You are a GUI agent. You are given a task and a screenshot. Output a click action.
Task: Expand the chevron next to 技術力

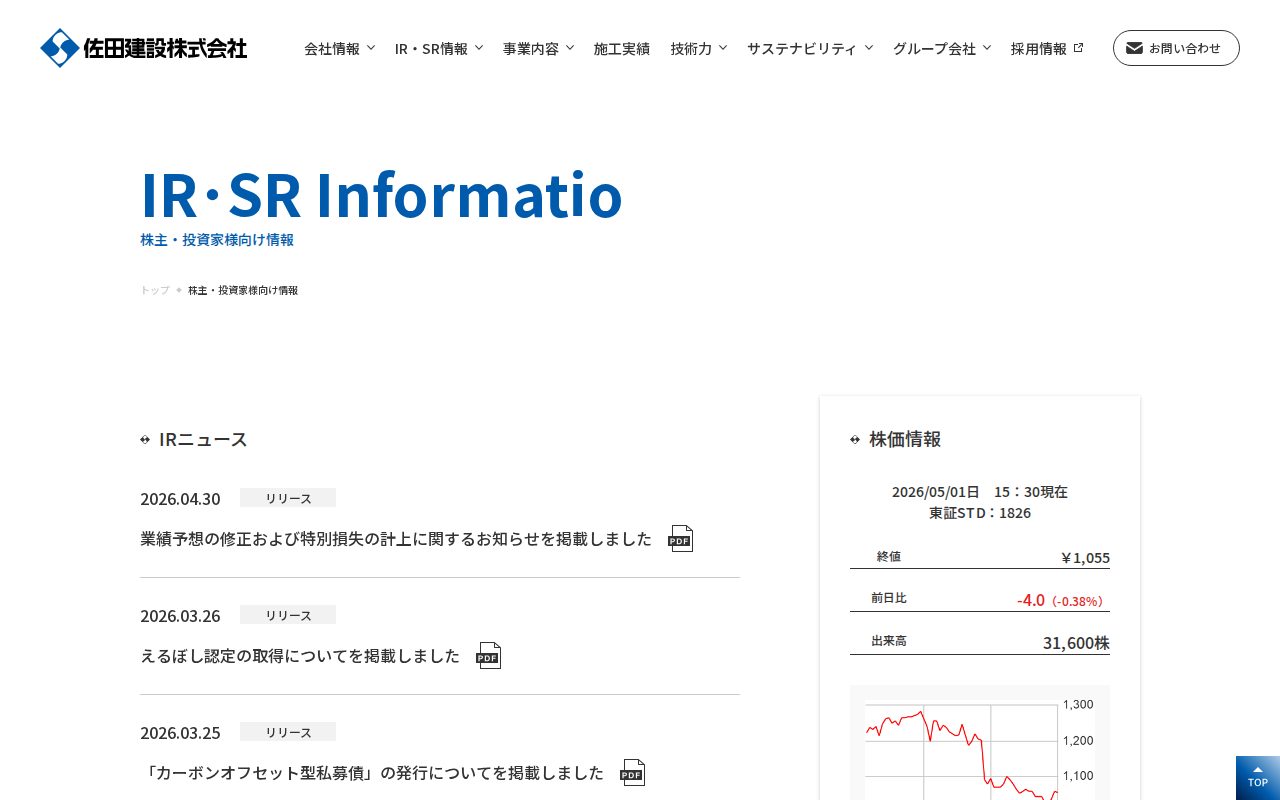click(x=723, y=47)
